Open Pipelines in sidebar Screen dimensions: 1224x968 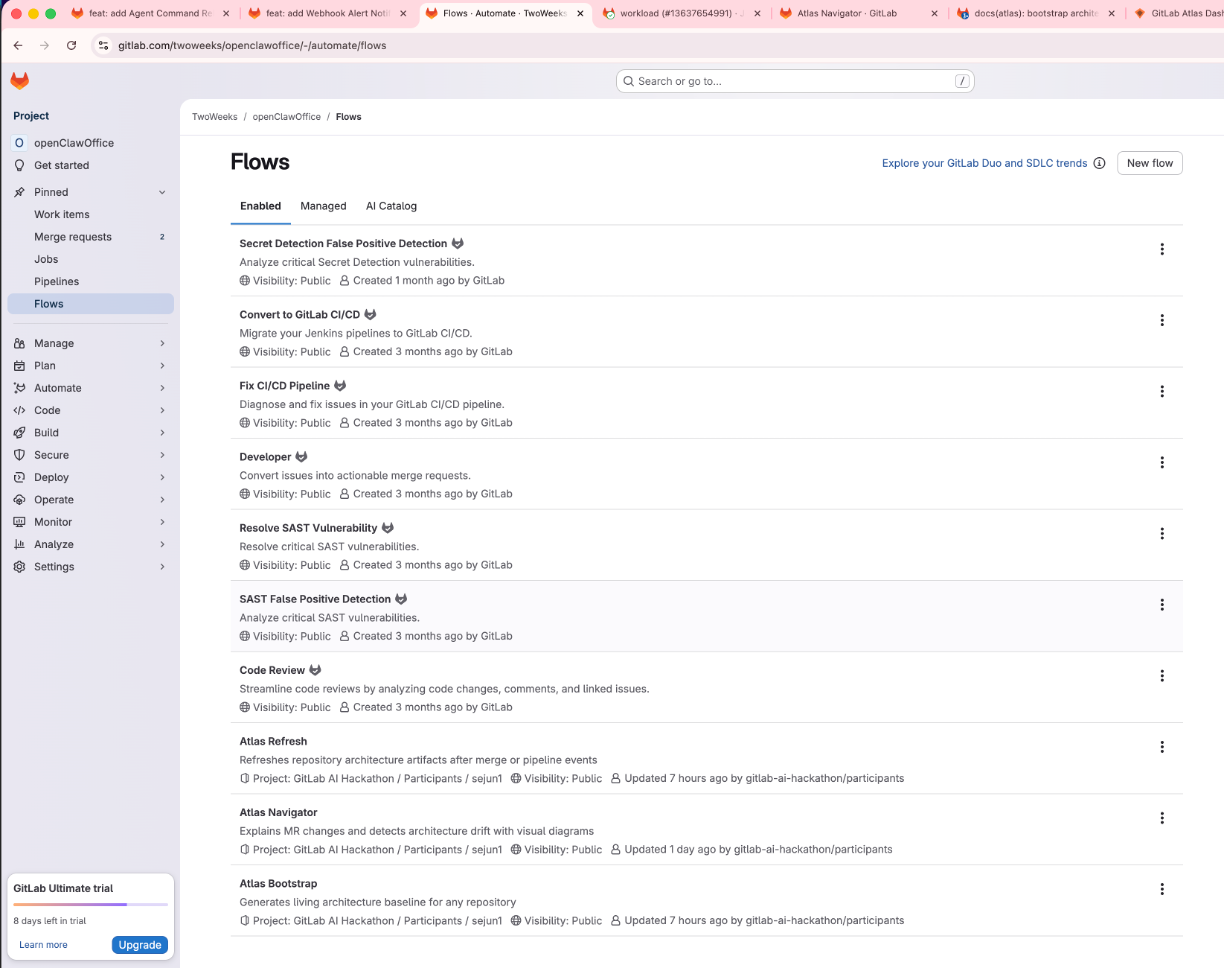tap(90, 281)
